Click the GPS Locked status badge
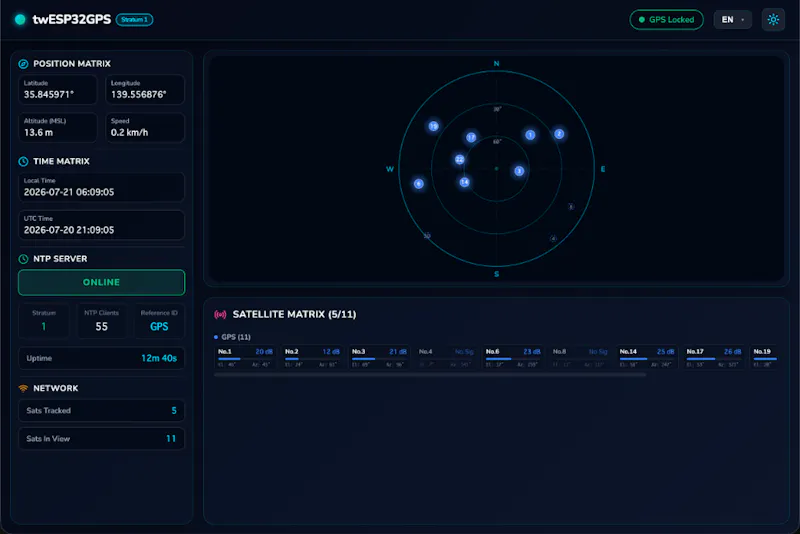Screen dimensions: 800x534 point(666,20)
